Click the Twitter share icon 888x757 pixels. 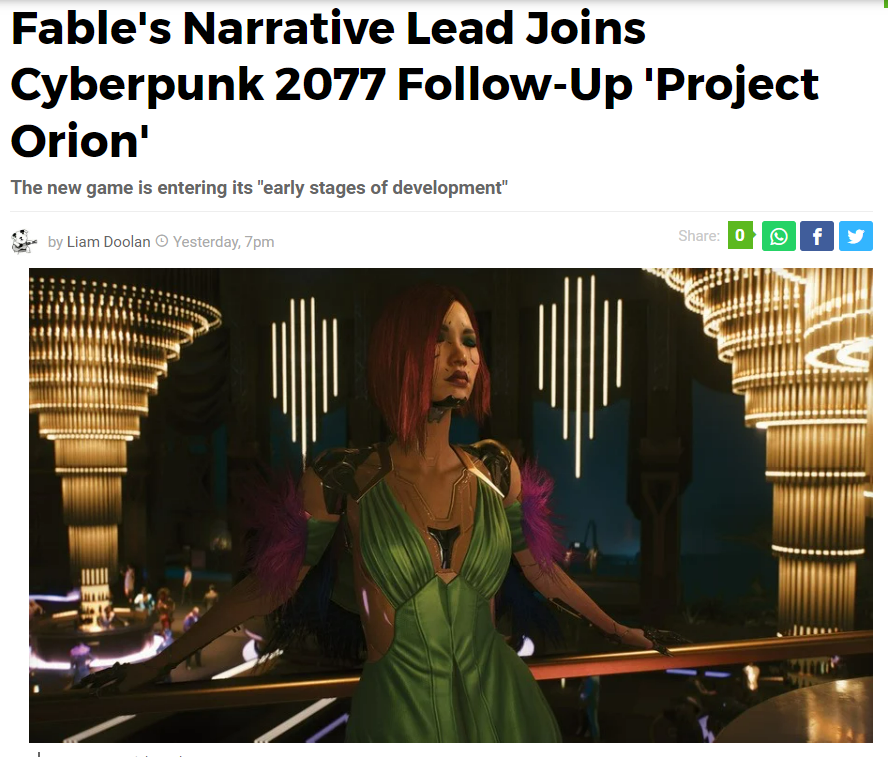pyautogui.click(x=856, y=236)
